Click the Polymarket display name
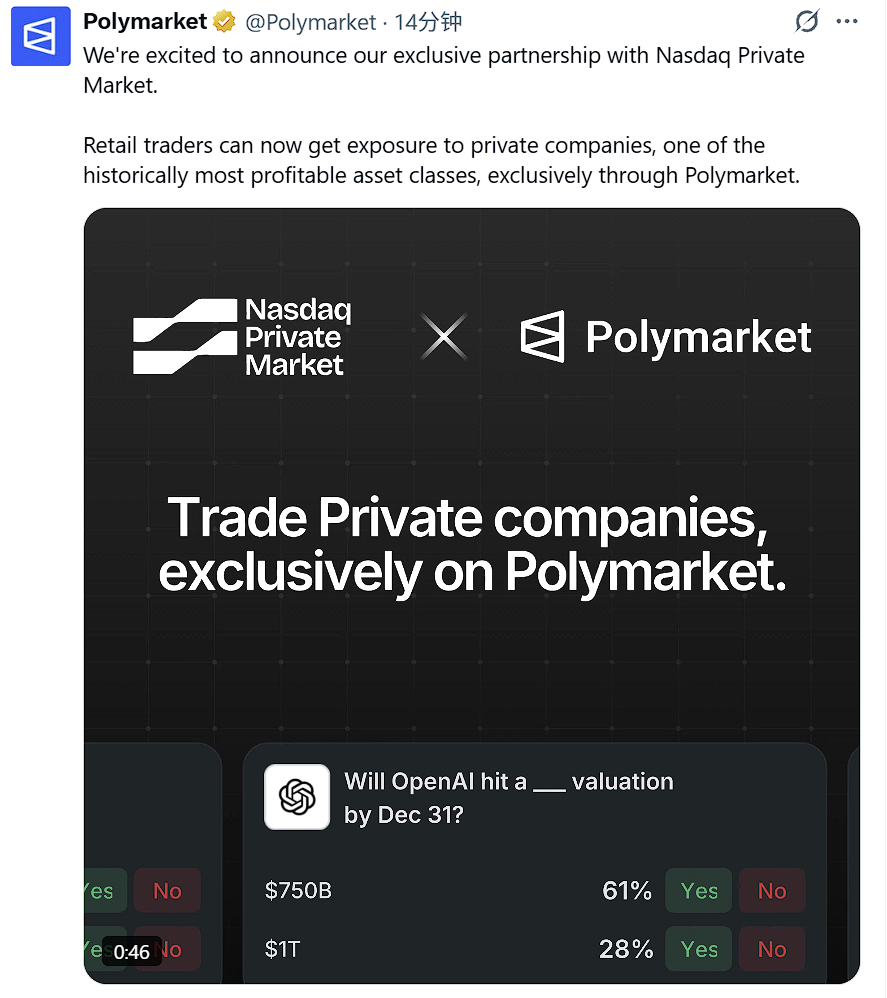Image resolution: width=887 pixels, height=998 pixels. coord(145,22)
